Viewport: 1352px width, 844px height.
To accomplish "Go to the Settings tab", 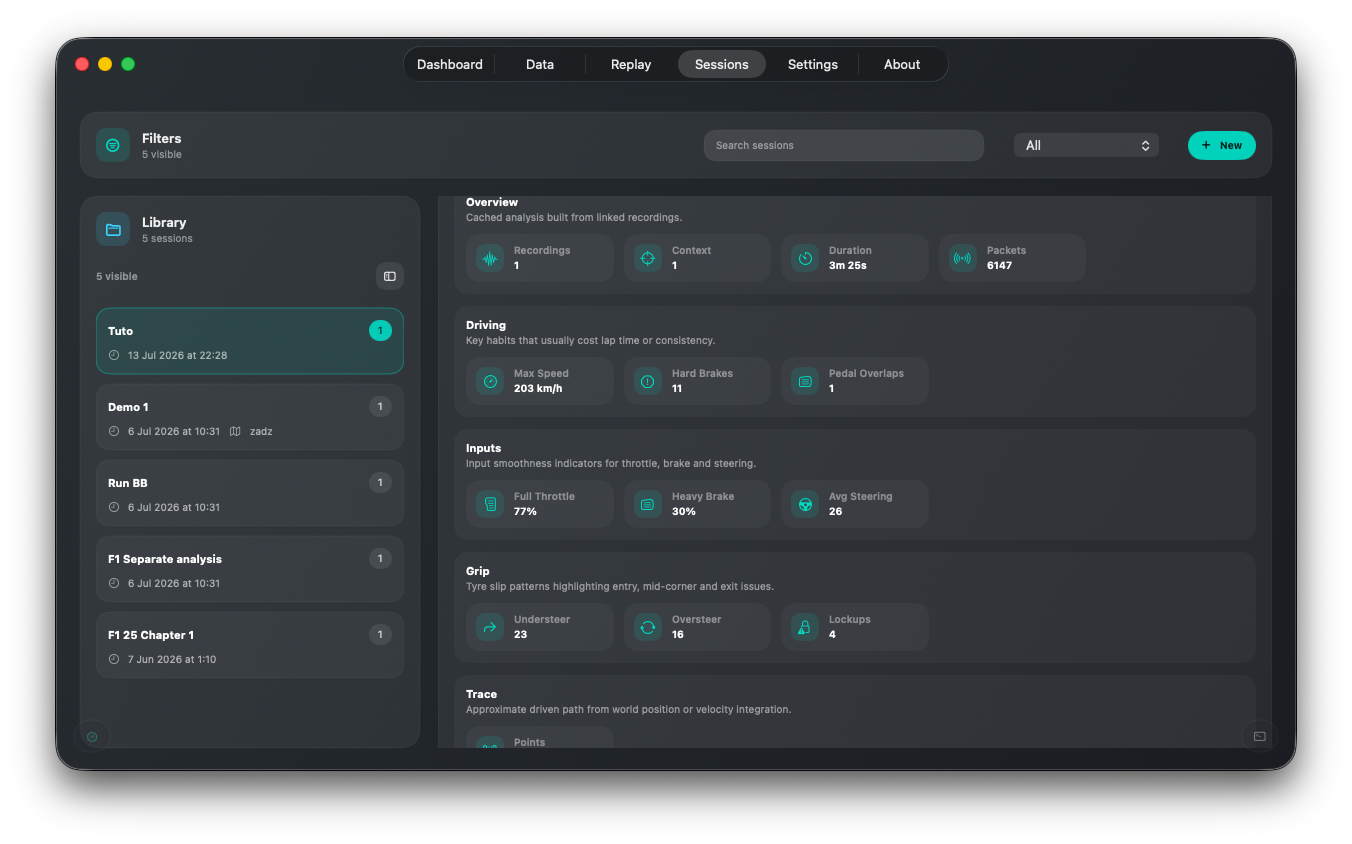I will point(813,64).
